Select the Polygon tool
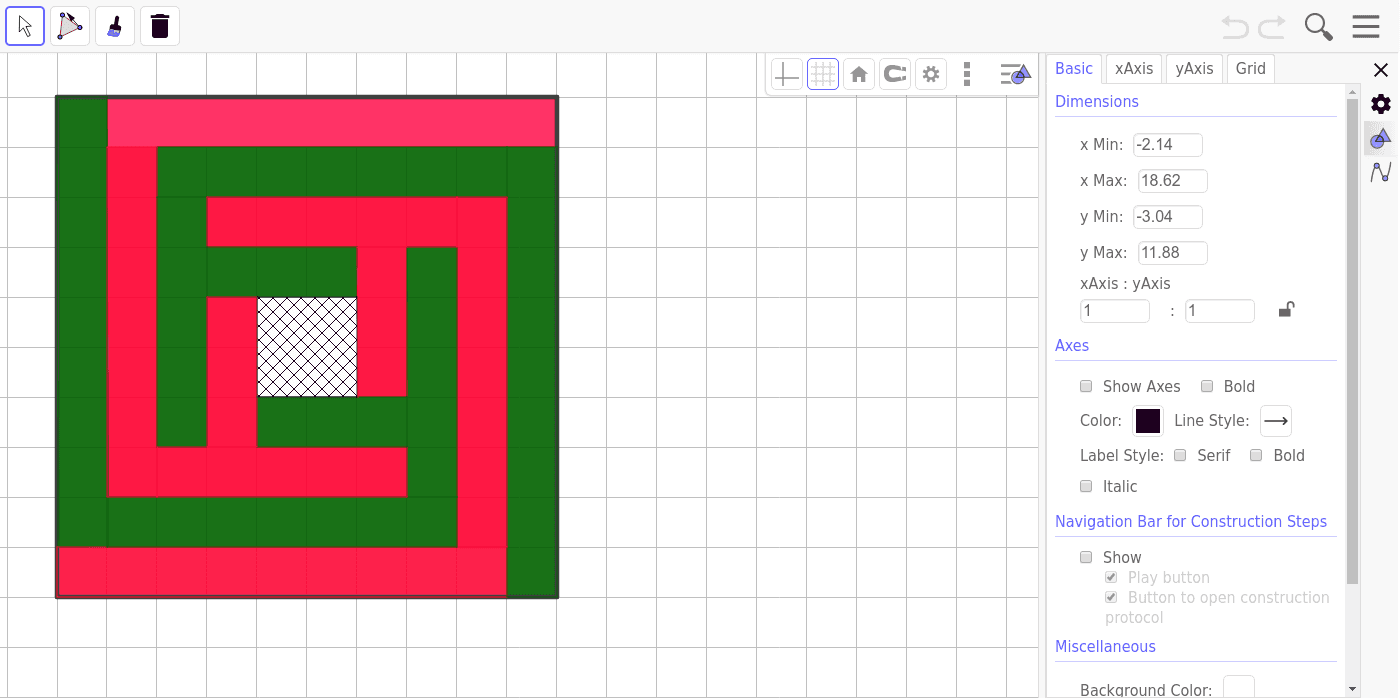The image size is (1400, 700). pos(70,26)
